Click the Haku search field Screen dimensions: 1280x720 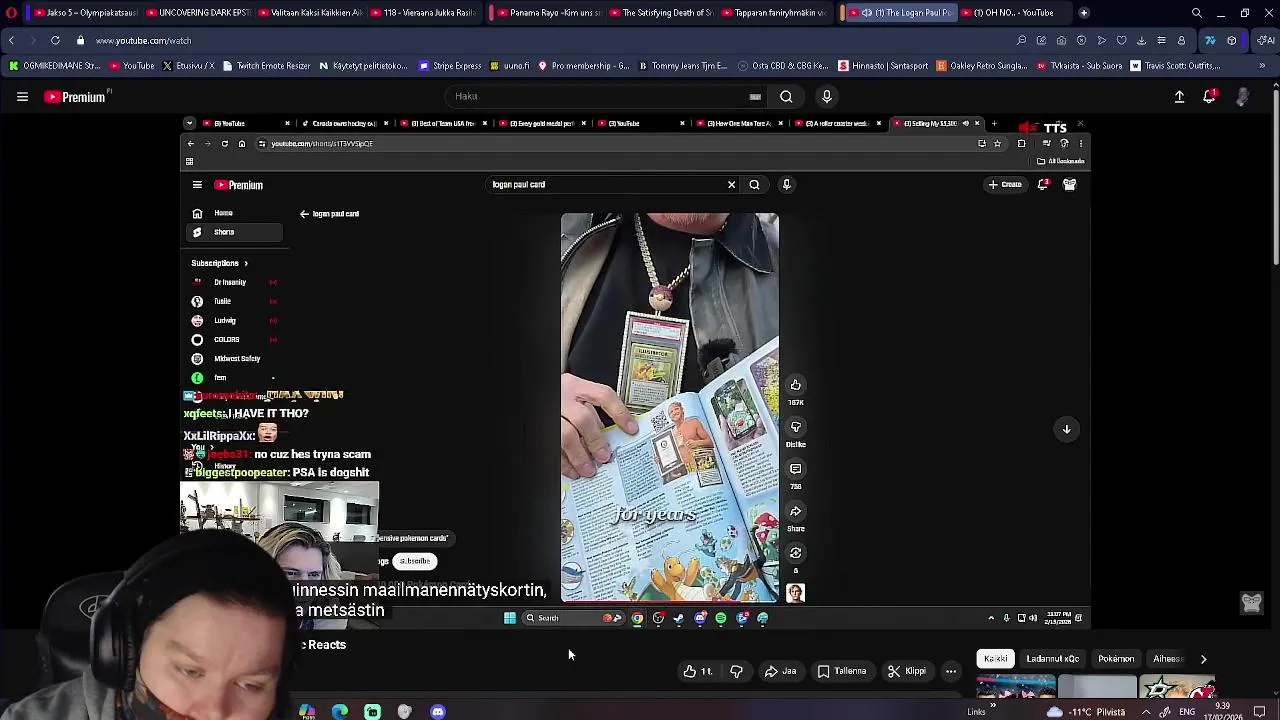607,97
